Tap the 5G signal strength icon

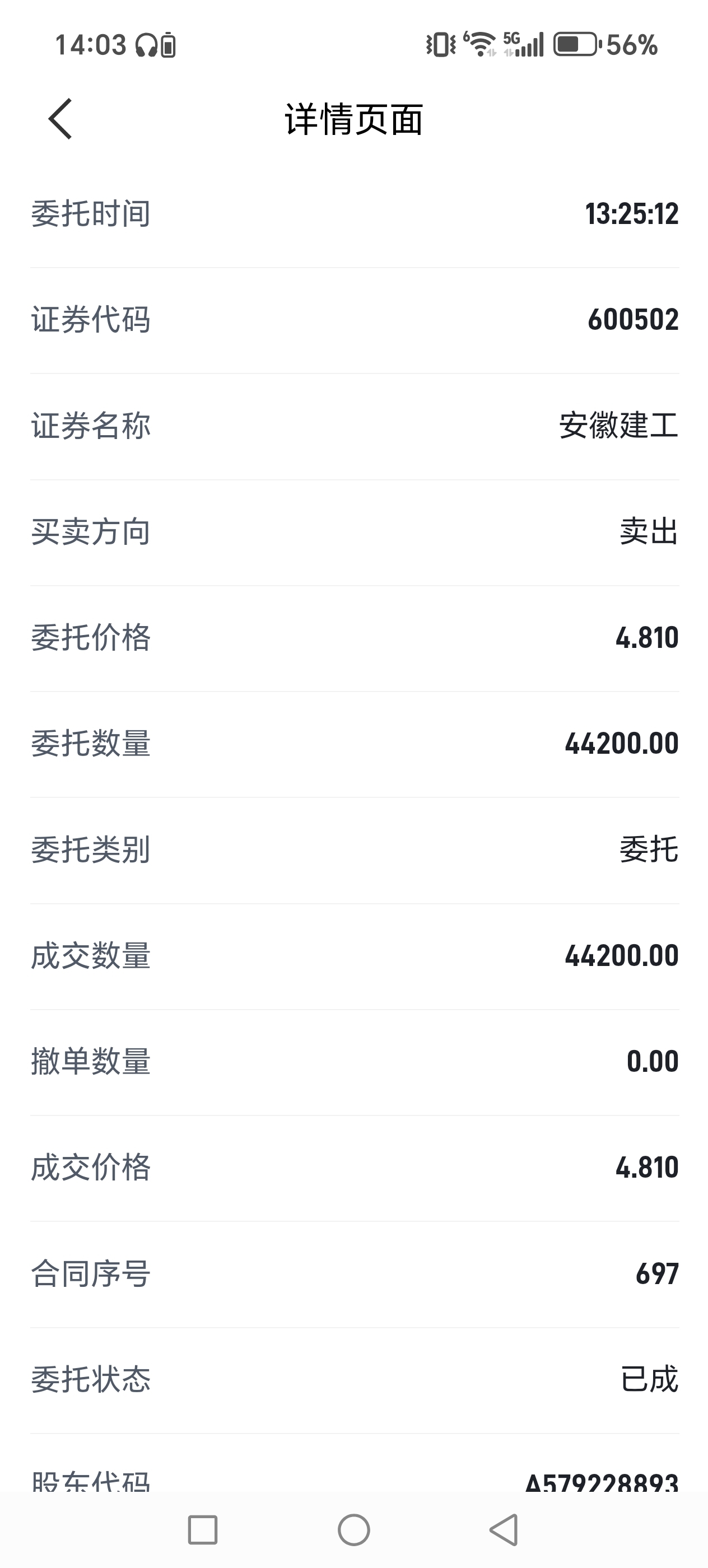tap(524, 44)
